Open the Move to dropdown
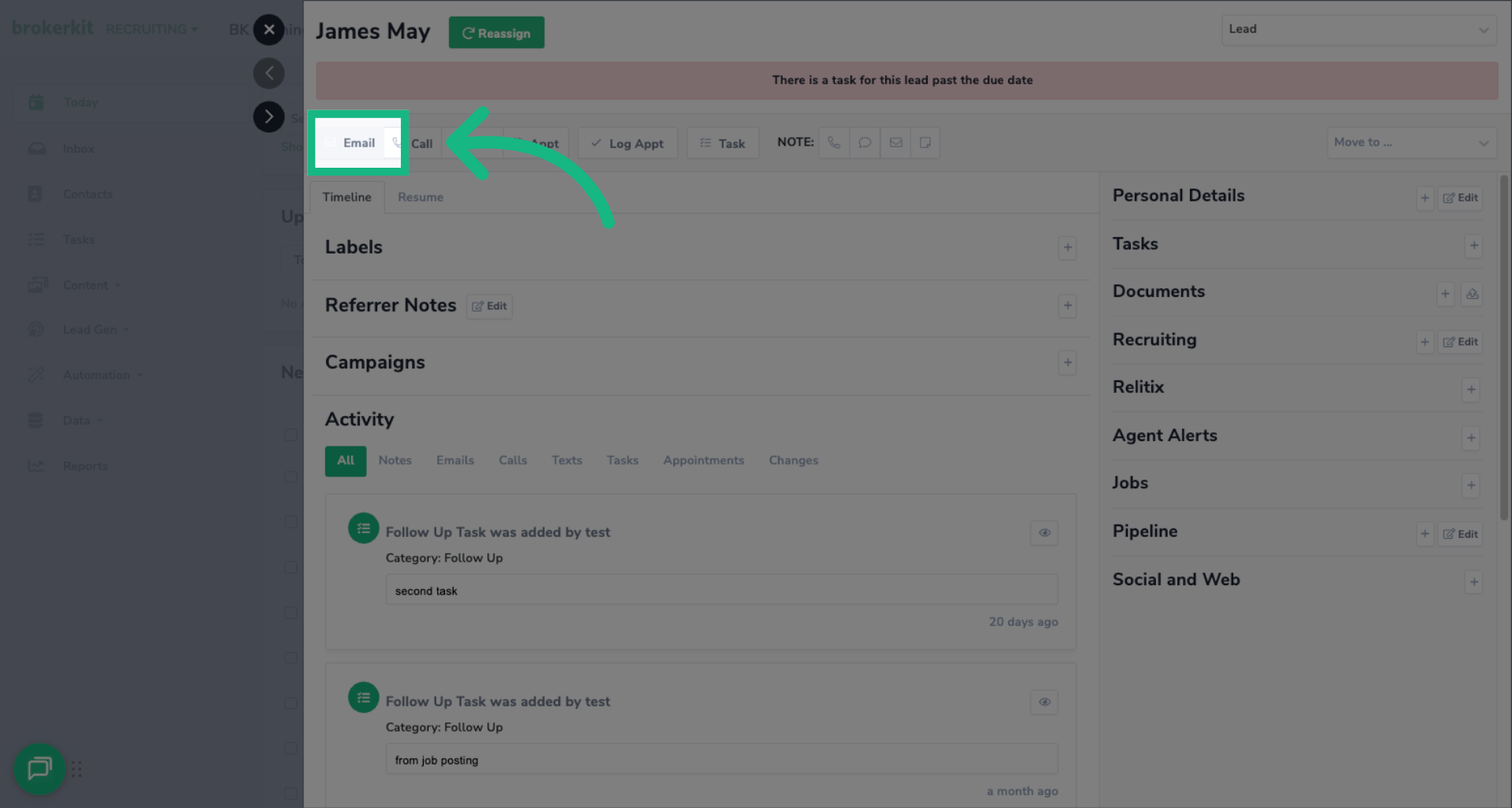 point(1412,143)
